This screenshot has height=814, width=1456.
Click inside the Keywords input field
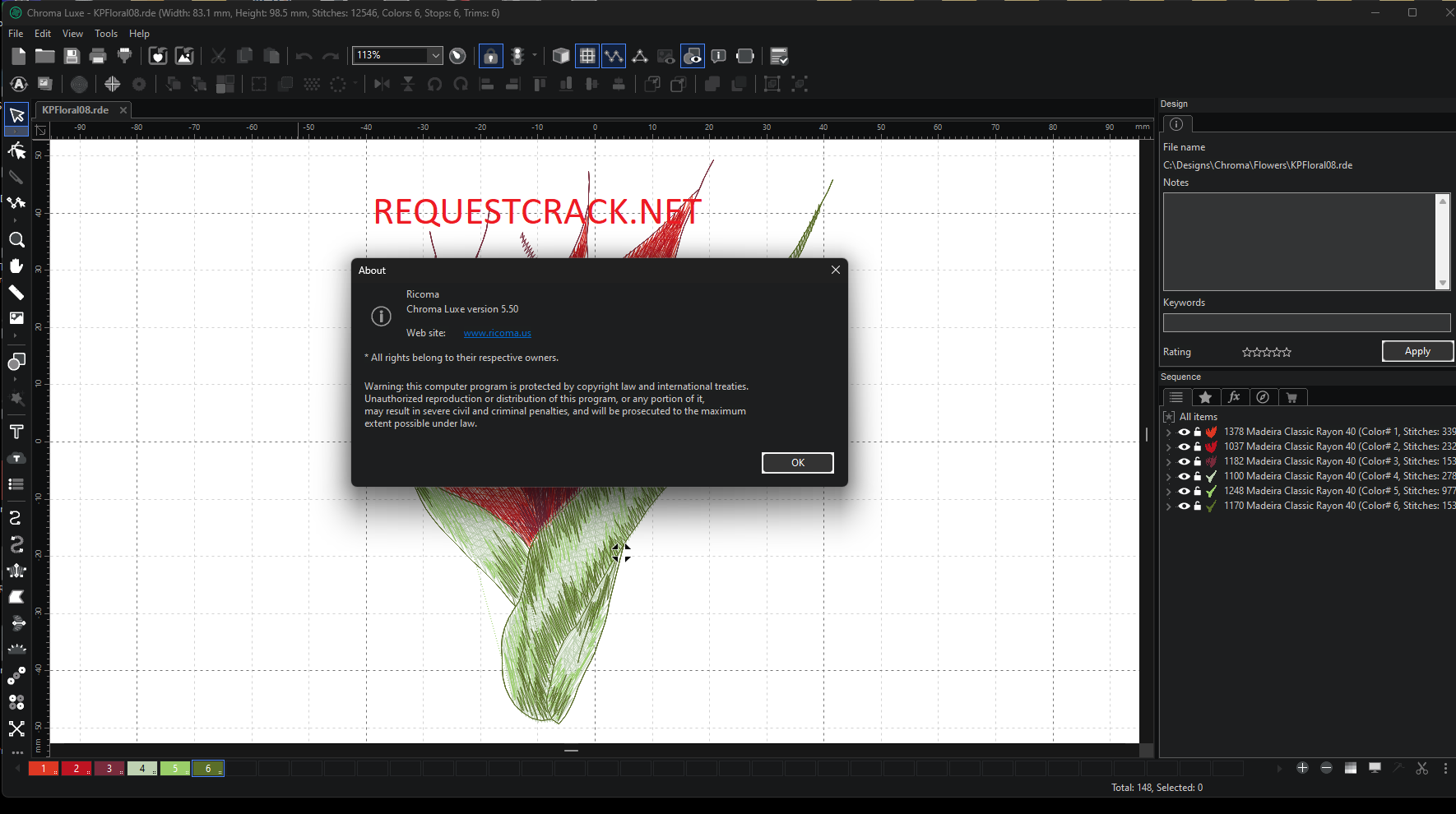(1306, 322)
